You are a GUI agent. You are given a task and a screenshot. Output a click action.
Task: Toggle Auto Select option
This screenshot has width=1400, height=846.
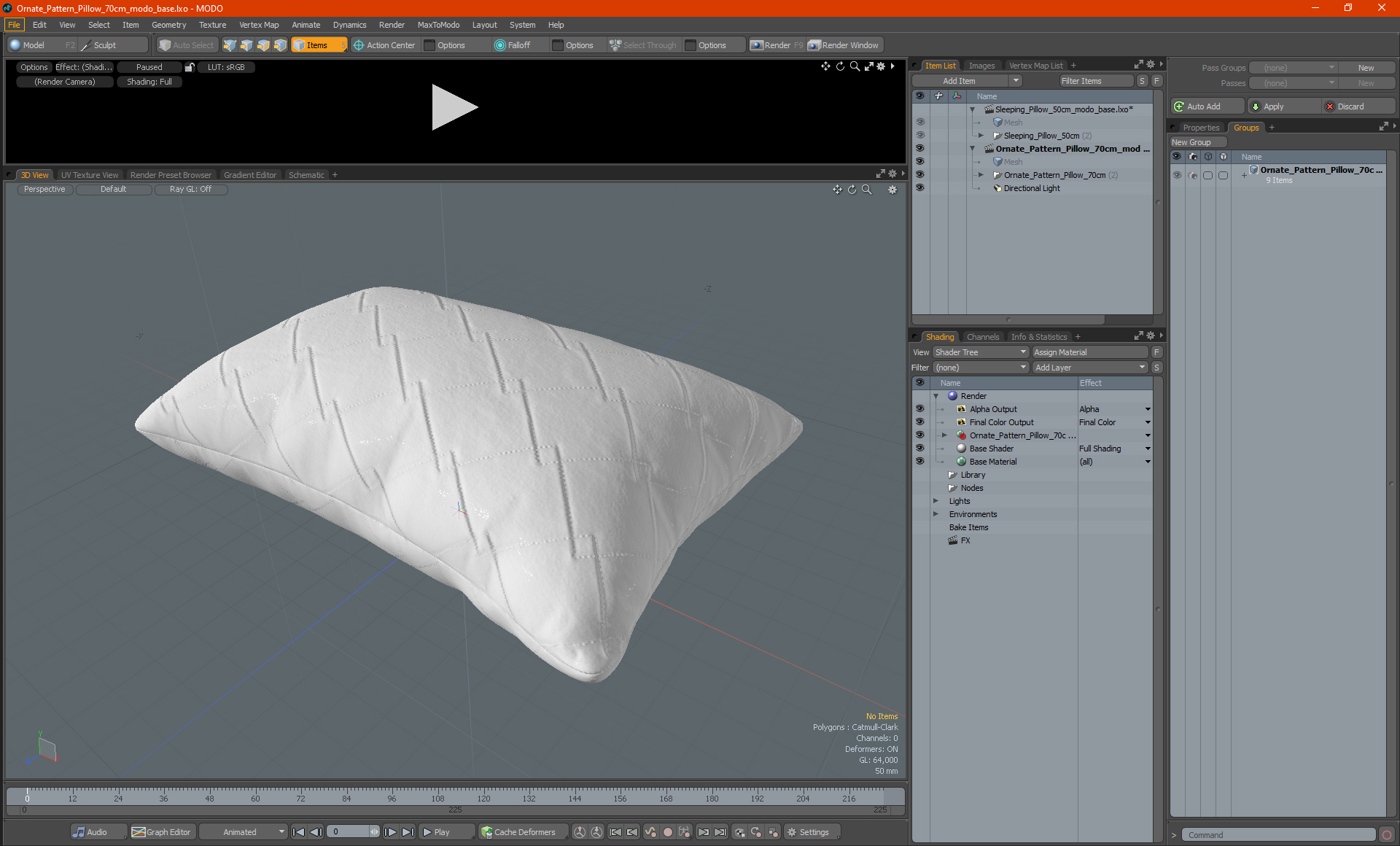point(187,45)
